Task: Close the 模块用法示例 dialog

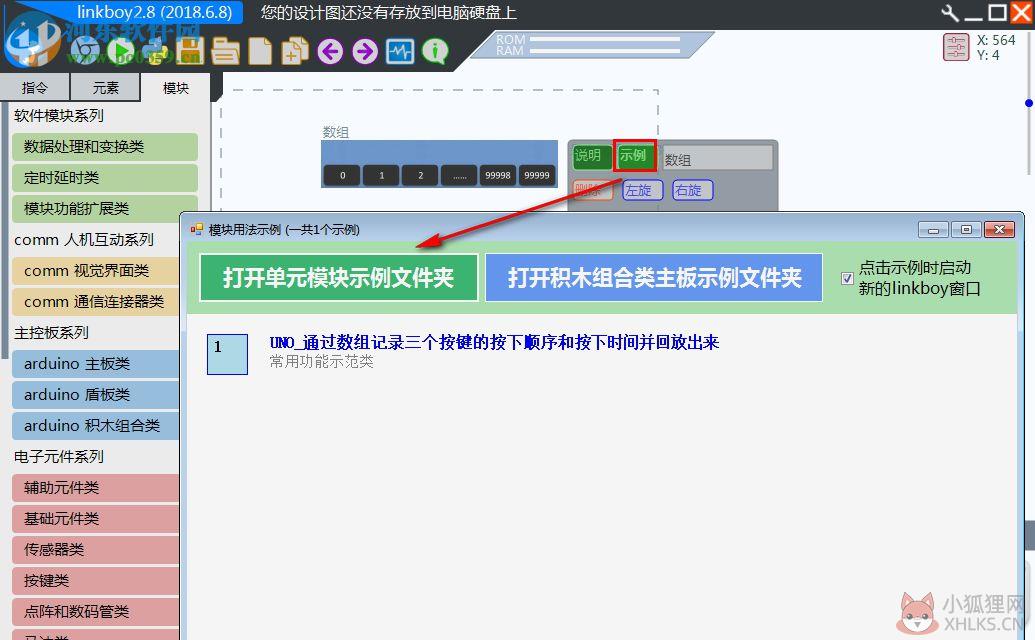Action: (999, 230)
